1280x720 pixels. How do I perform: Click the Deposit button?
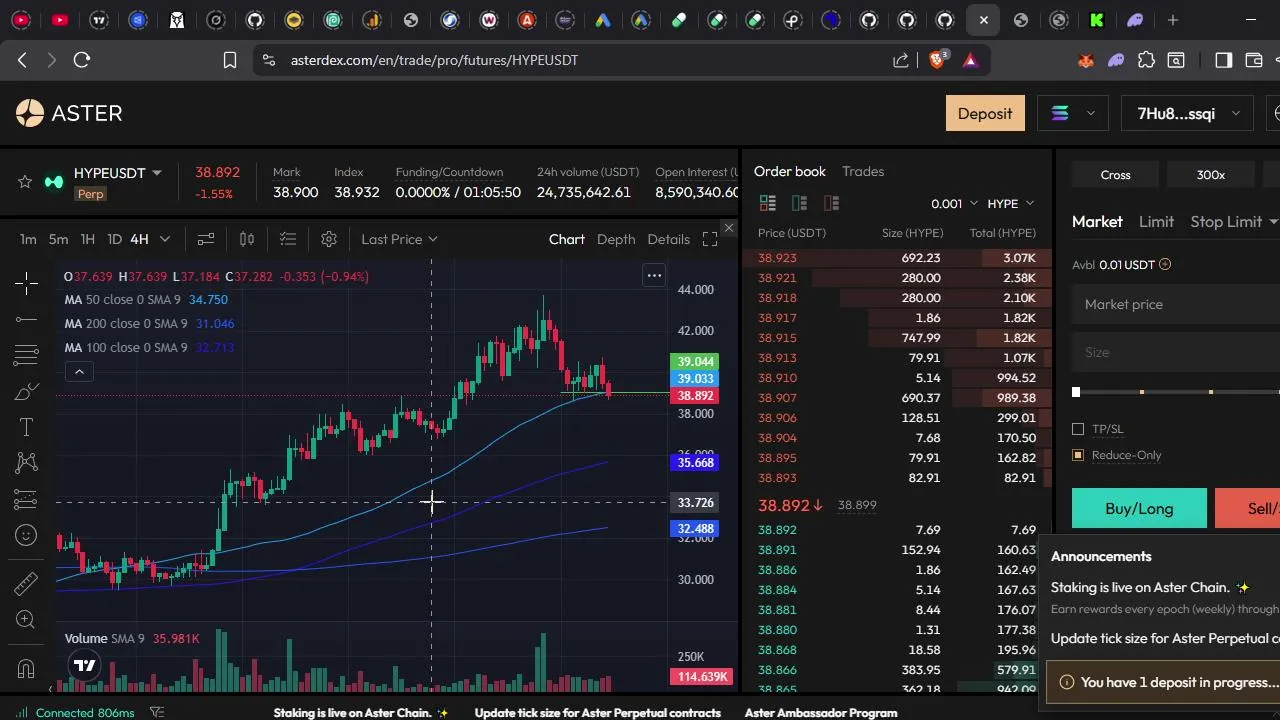(x=985, y=114)
